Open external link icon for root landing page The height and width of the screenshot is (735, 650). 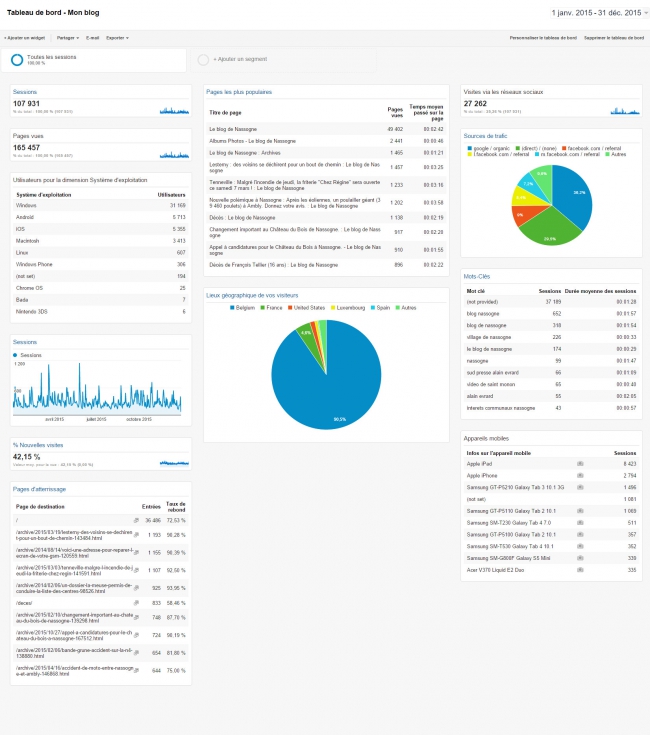point(136,520)
